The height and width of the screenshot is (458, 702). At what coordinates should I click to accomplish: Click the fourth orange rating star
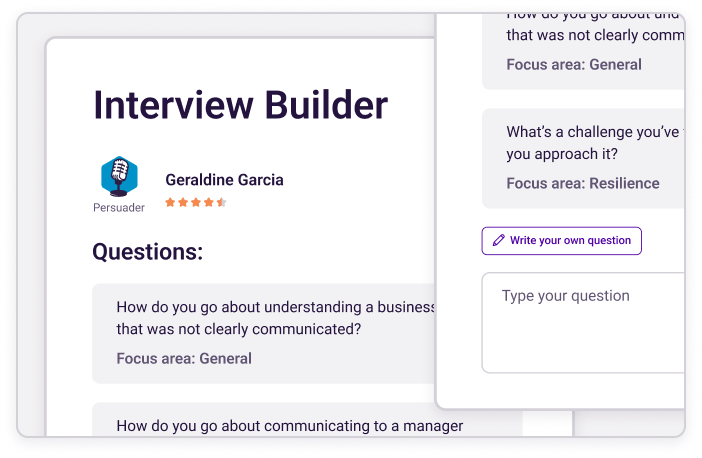209,202
